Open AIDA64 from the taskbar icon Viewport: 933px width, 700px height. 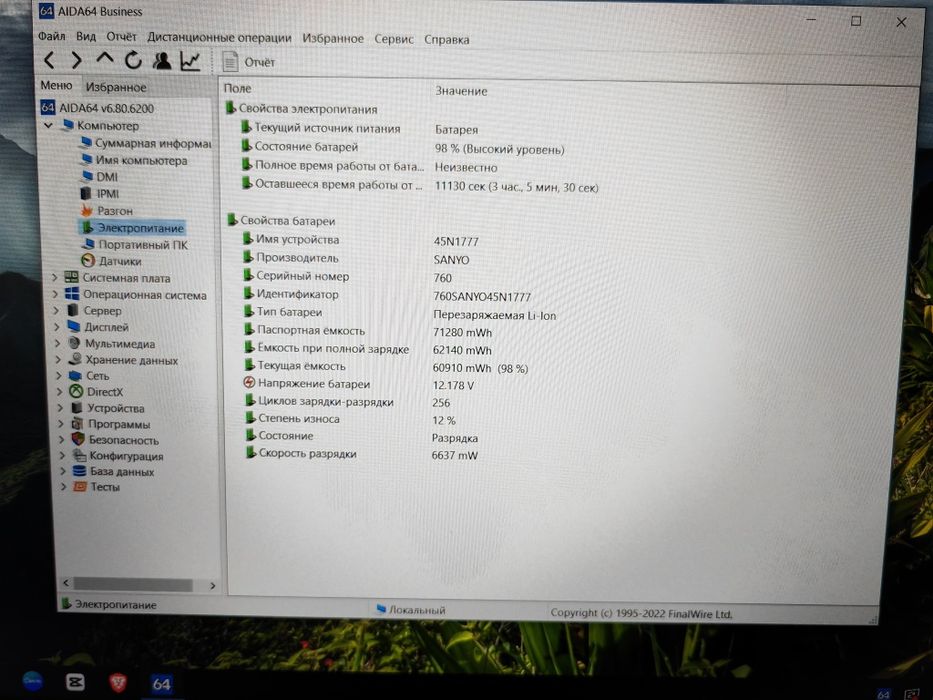click(161, 683)
